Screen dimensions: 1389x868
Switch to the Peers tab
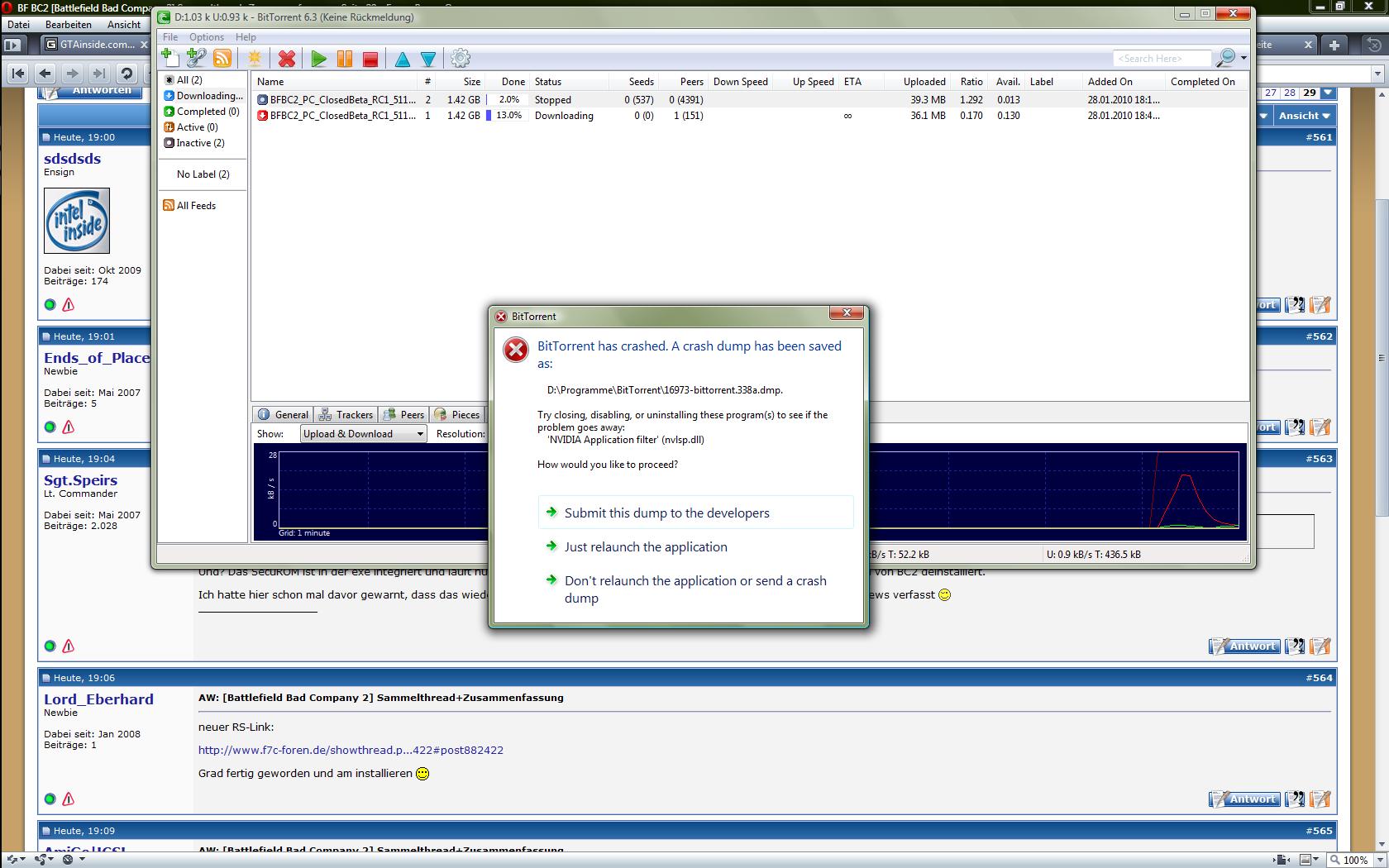[x=404, y=415]
